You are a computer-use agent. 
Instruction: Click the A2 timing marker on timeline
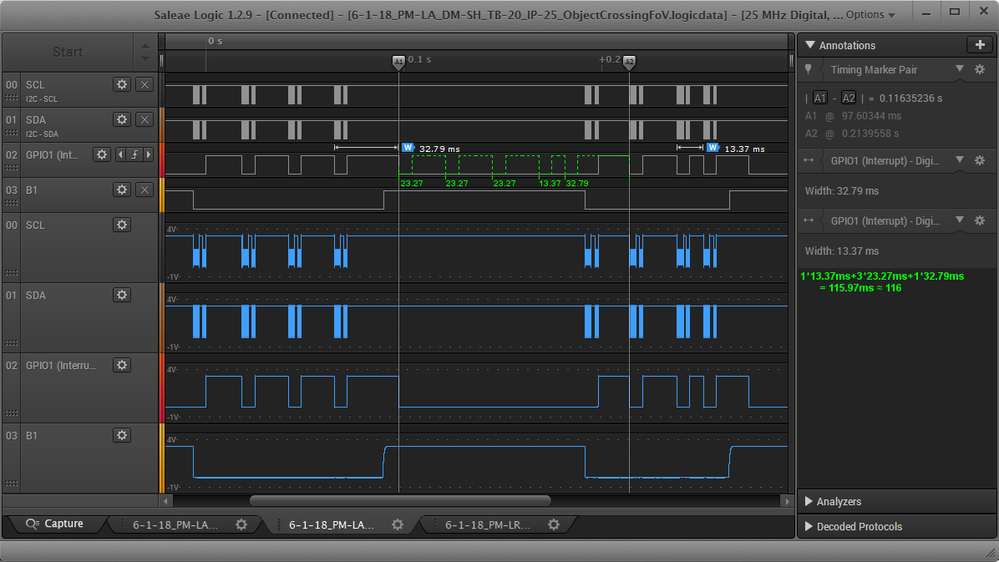pyautogui.click(x=629, y=62)
